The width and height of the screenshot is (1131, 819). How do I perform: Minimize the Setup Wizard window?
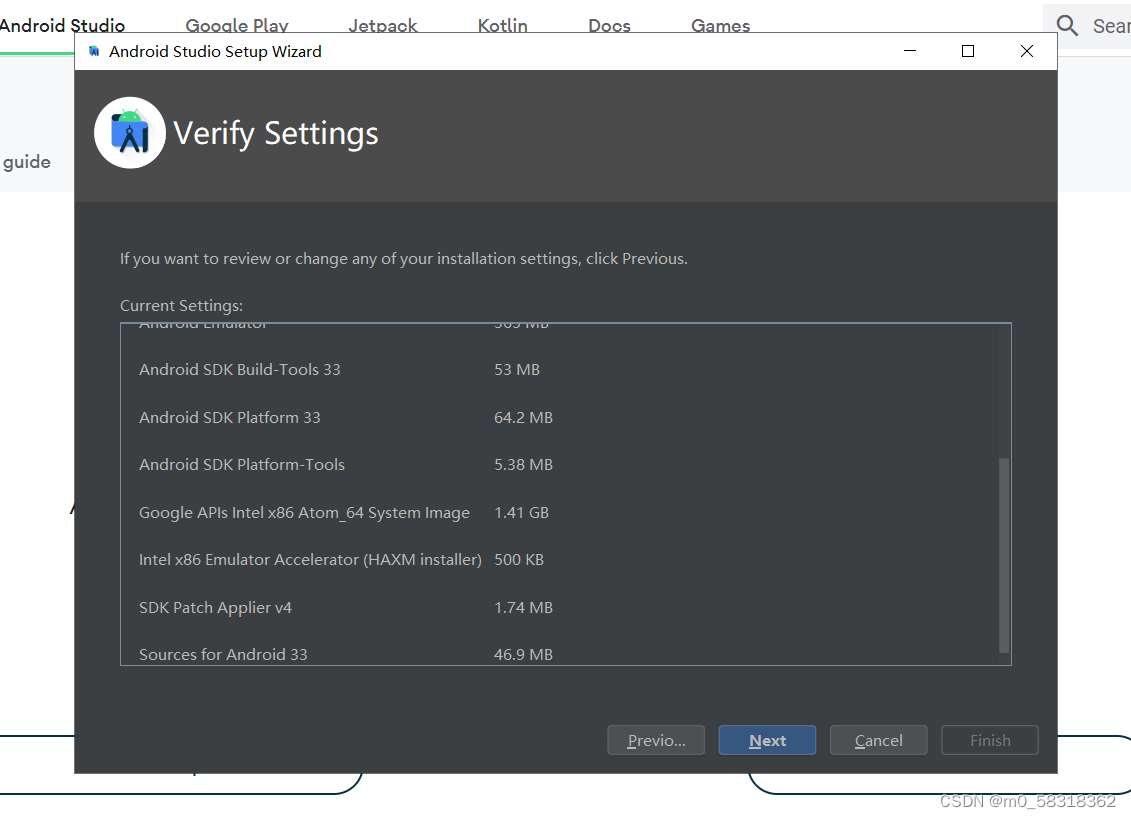point(910,51)
